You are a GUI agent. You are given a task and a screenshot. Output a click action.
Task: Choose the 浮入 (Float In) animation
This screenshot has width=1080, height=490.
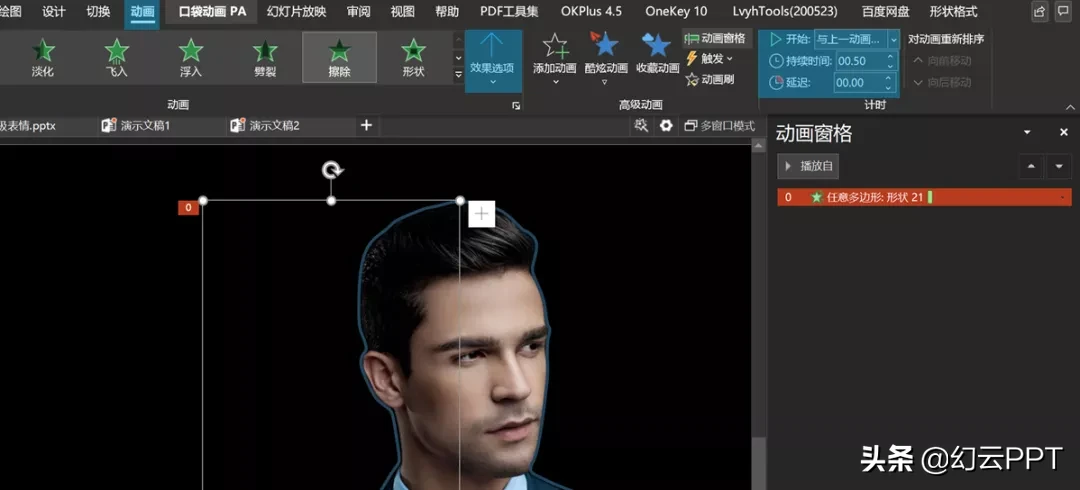(191, 57)
